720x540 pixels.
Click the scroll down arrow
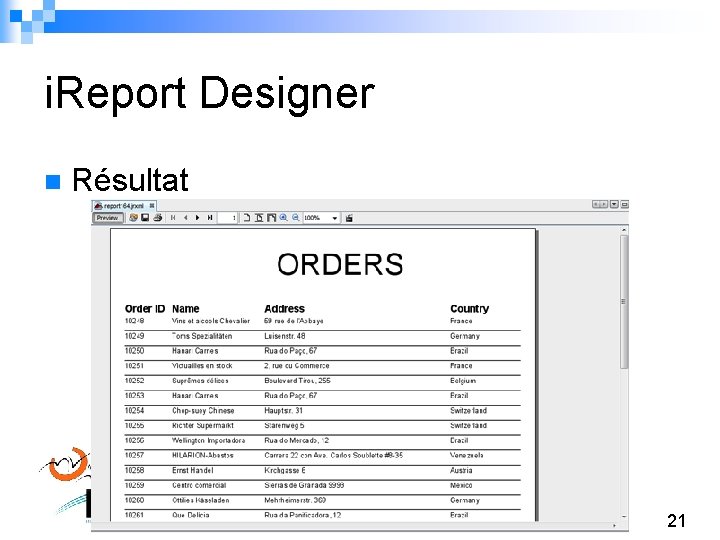click(x=624, y=517)
